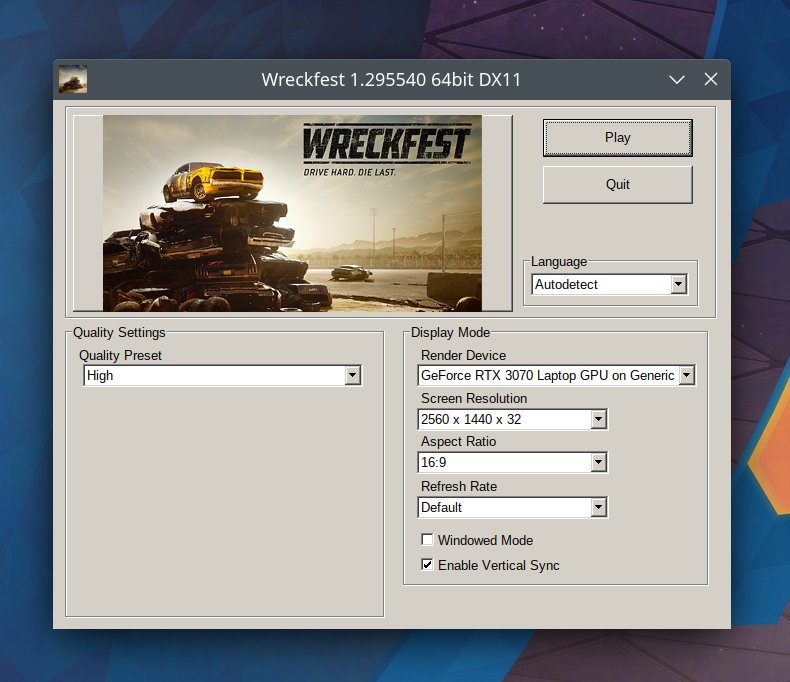Click the Wreckfest 1.295540 64bit DX11 title

coord(391,80)
